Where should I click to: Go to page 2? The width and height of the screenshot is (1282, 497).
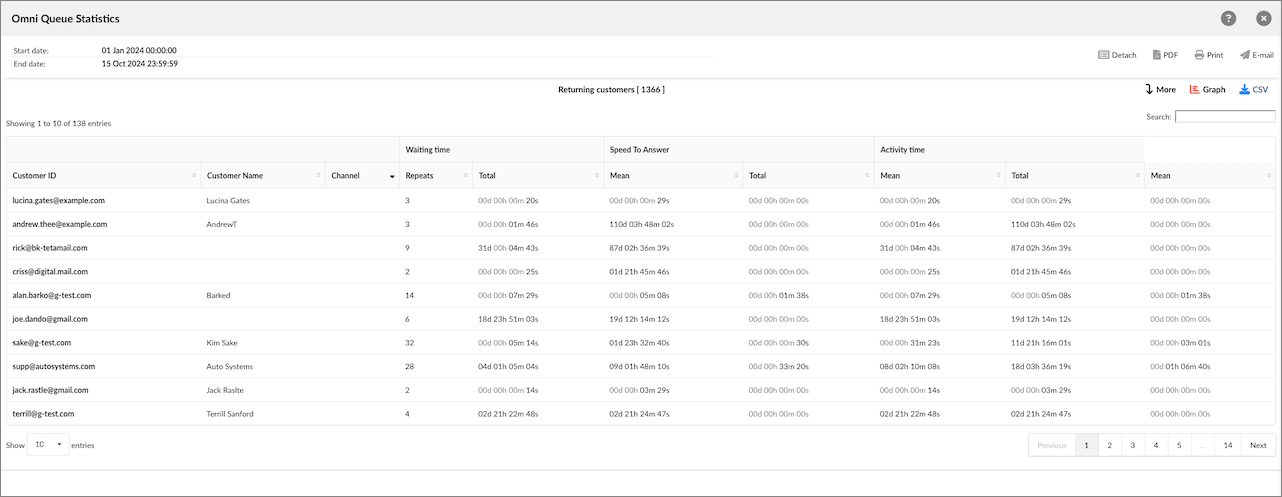click(x=1110, y=445)
